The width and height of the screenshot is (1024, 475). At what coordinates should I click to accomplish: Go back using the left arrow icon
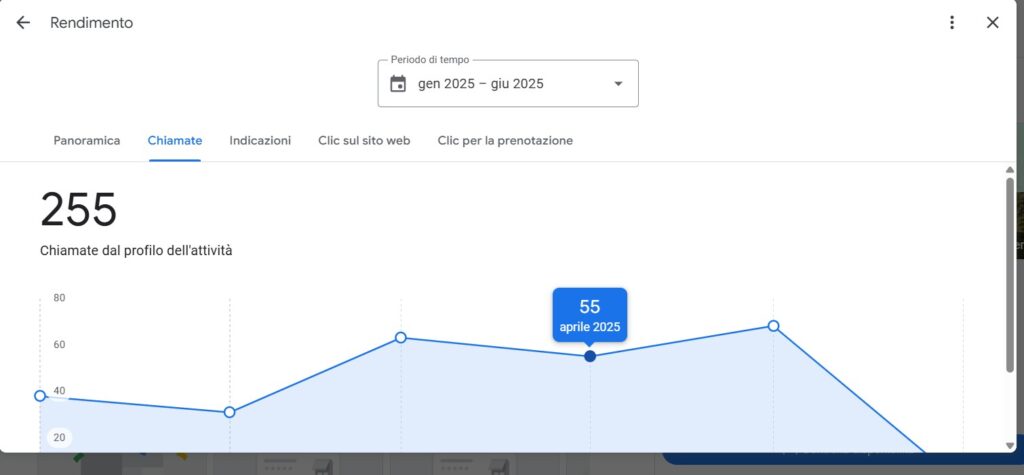coord(23,23)
